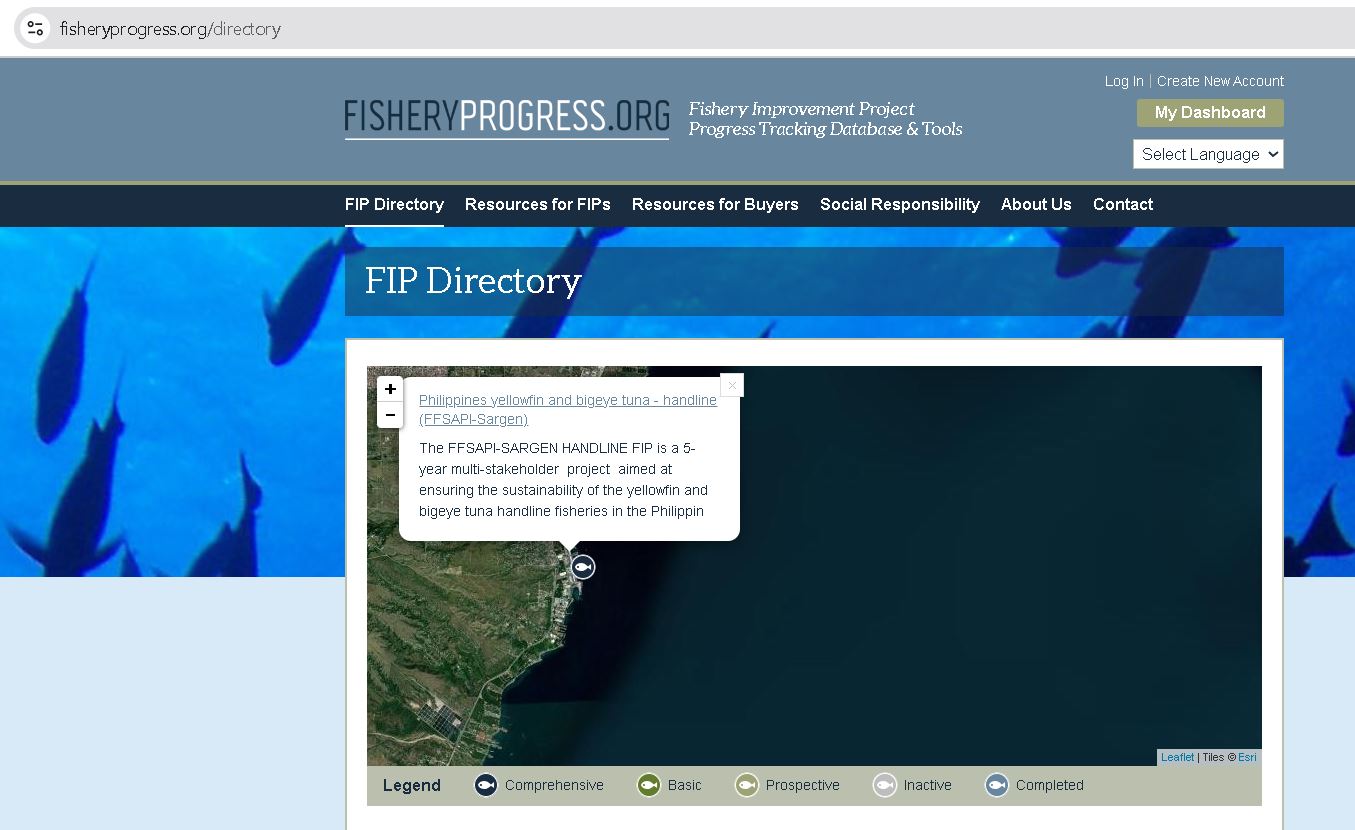The height and width of the screenshot is (830, 1355).
Task: Click the Comprehensive legend fish icon
Action: [x=485, y=785]
